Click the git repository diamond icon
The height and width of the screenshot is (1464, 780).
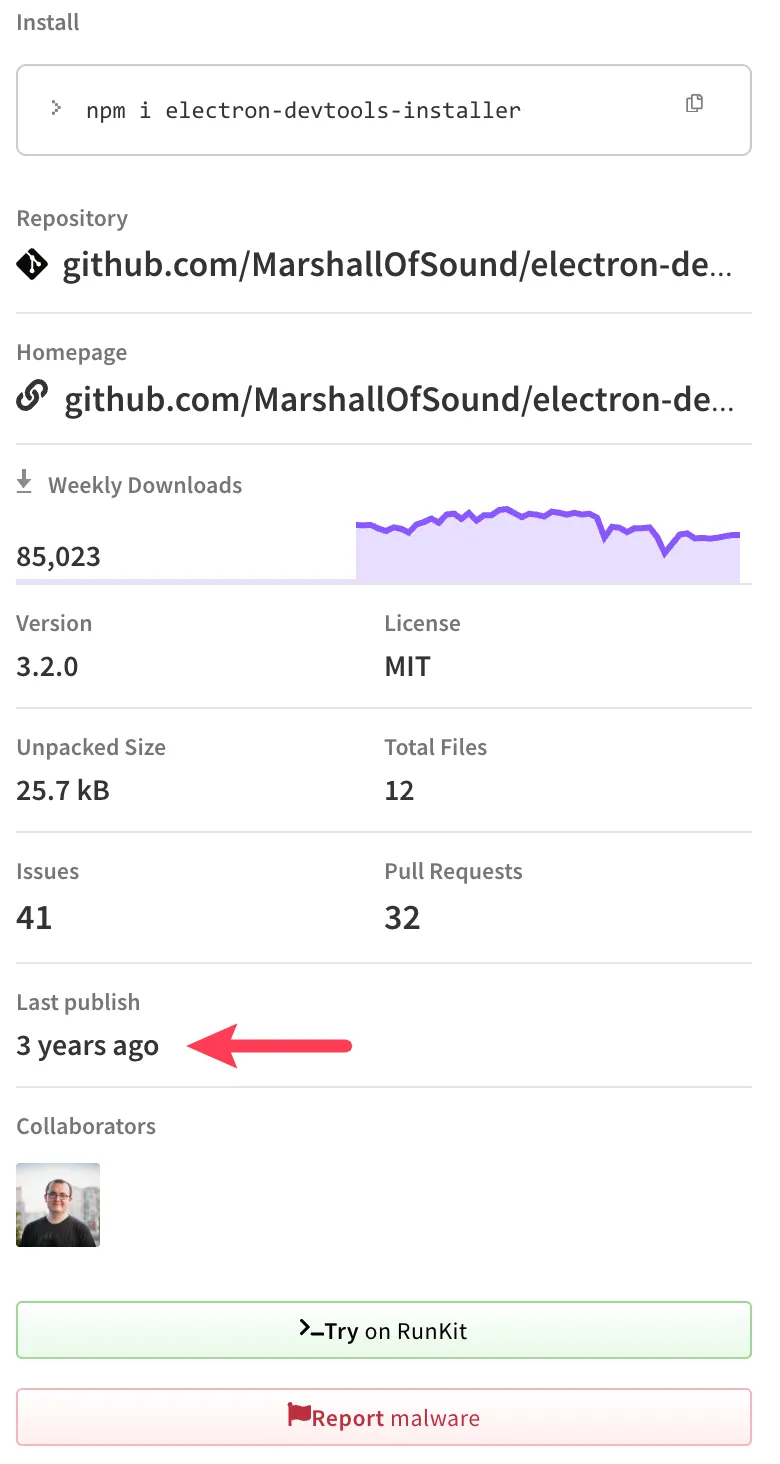(32, 265)
